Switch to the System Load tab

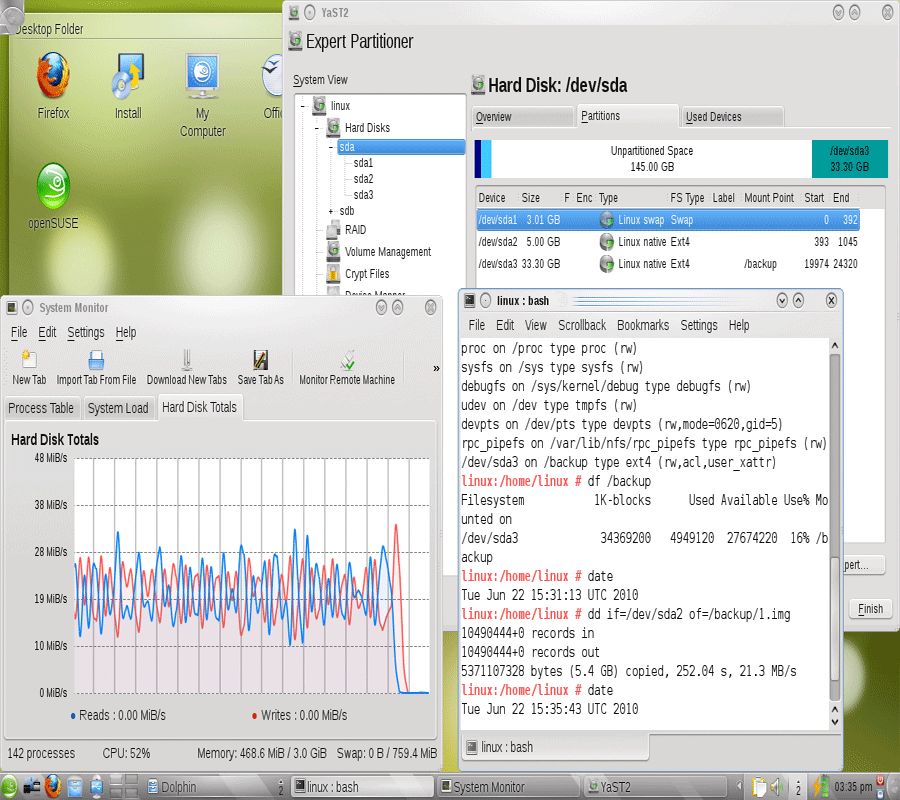(118, 408)
